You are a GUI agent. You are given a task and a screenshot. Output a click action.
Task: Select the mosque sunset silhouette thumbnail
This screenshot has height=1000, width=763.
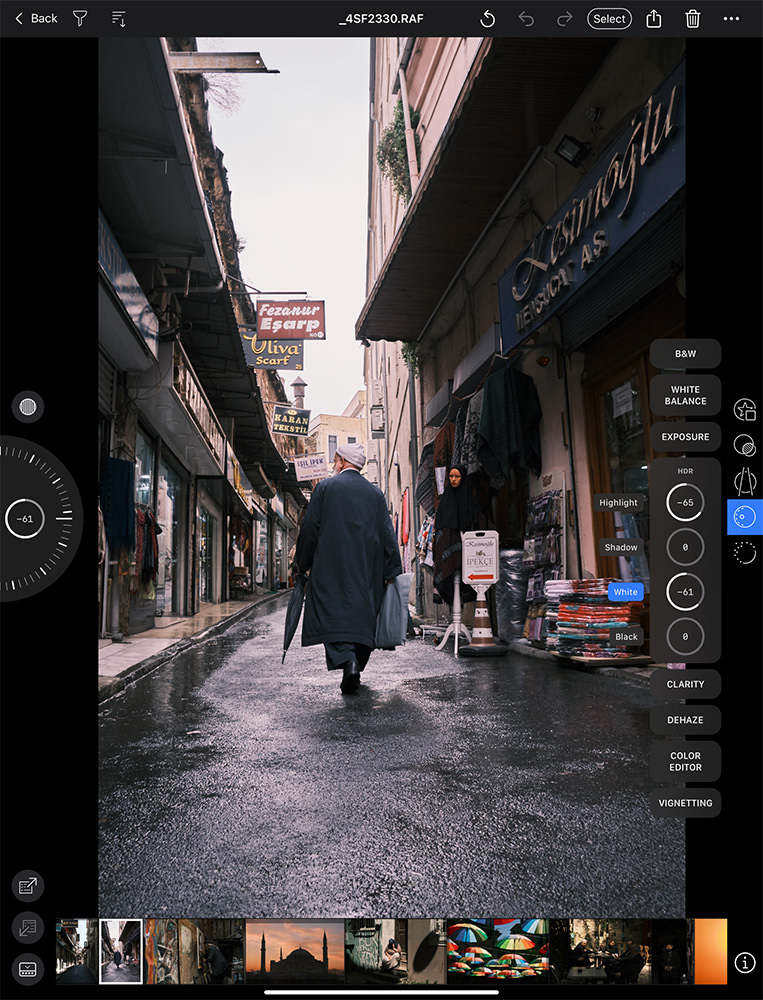[295, 951]
